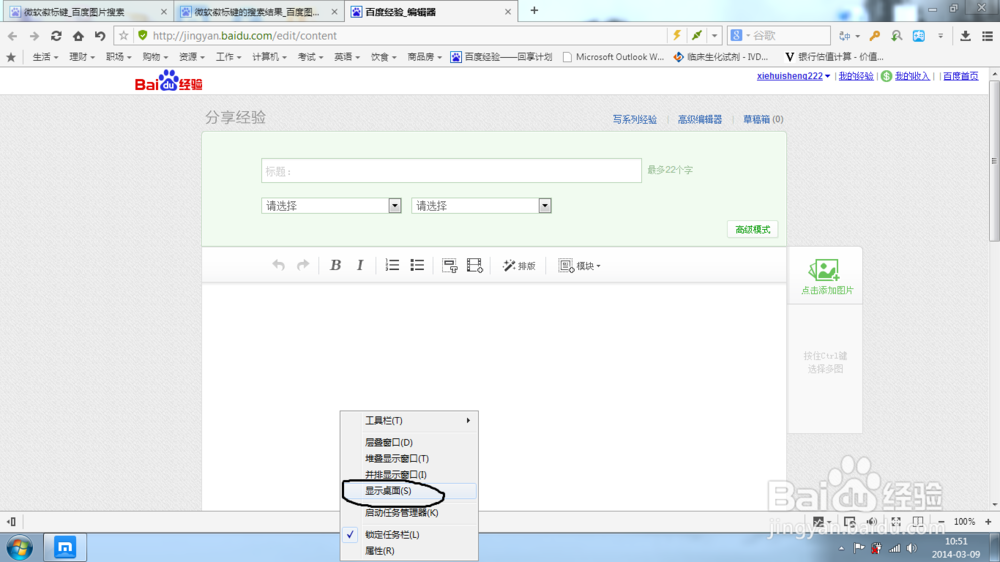Expand hidden tray icons arrow
Viewport: 1000px width, 562px height.
(x=841, y=549)
